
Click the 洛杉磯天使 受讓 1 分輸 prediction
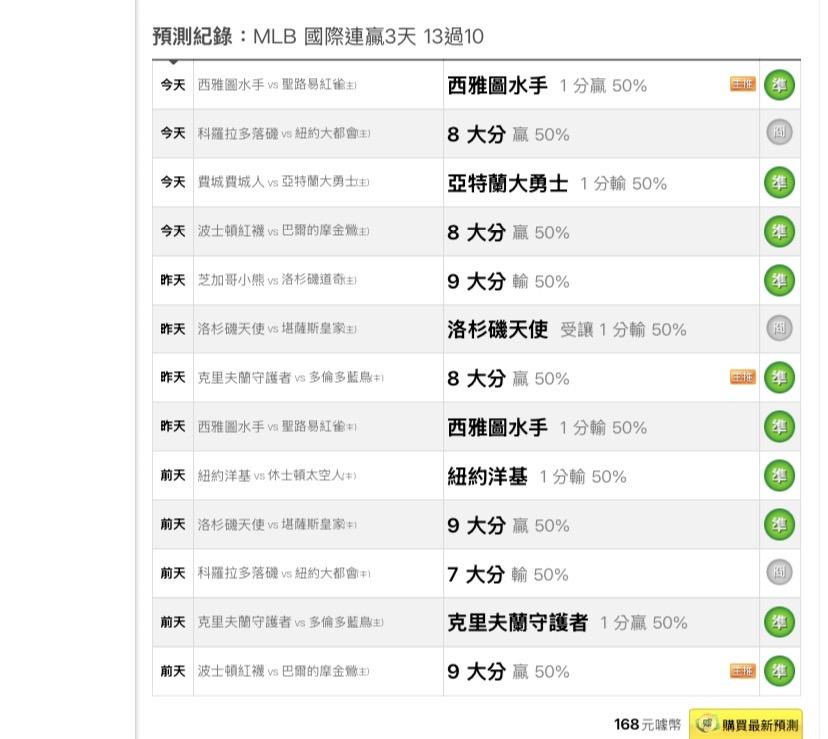[567, 330]
